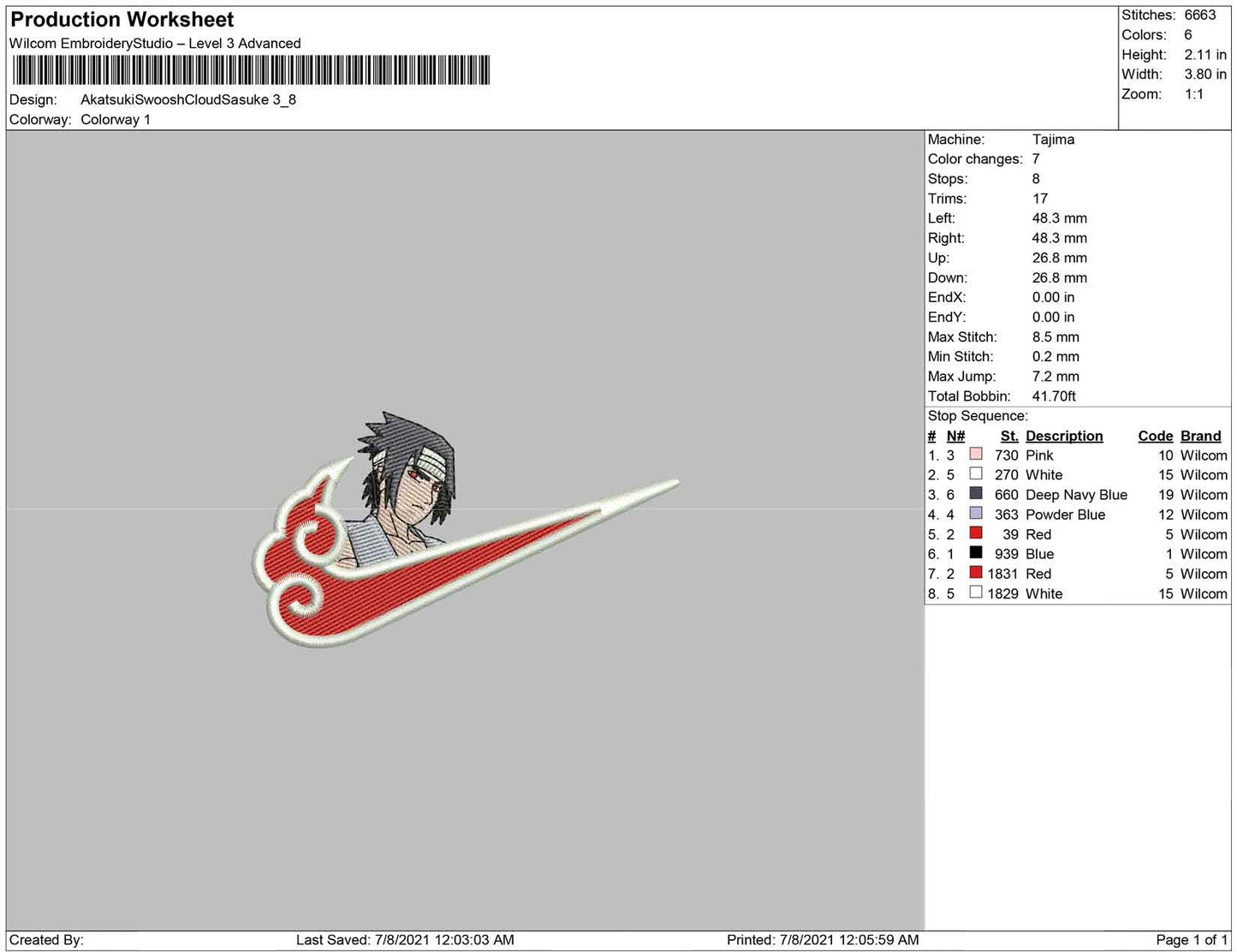Image resolution: width=1237 pixels, height=952 pixels.
Task: Click code "19" in Deep Navy Blue row
Action: 1166,495
